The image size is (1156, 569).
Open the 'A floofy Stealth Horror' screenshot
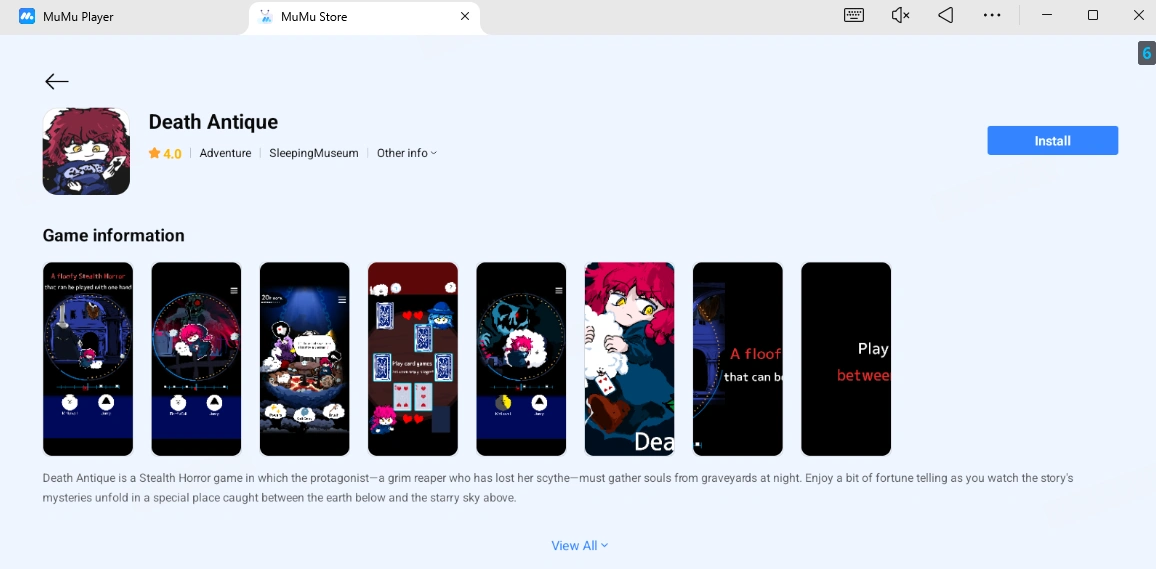click(88, 359)
